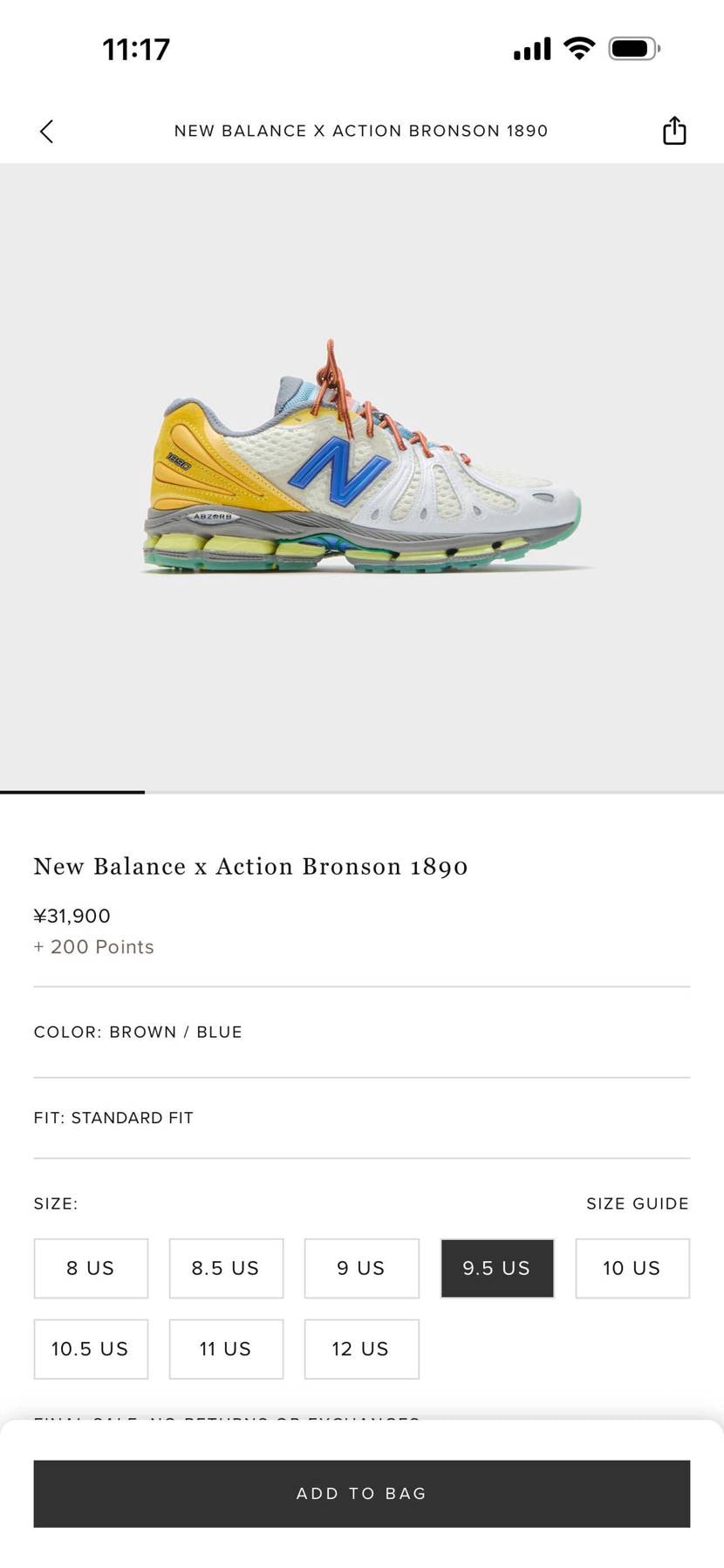Pick size 12 US

click(x=361, y=1349)
